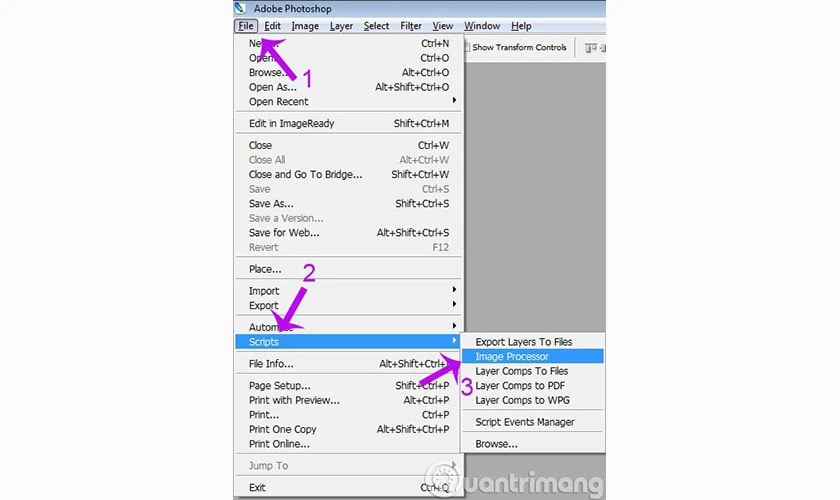Viewport: 840px width, 500px height.
Task: Select Export Layers To Files script
Action: 532,341
